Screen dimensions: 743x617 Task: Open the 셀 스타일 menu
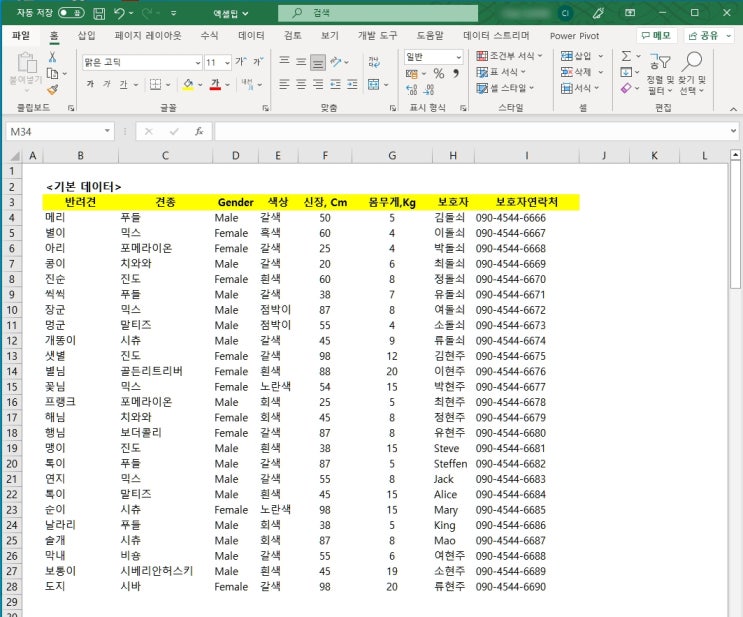[x=505, y=88]
